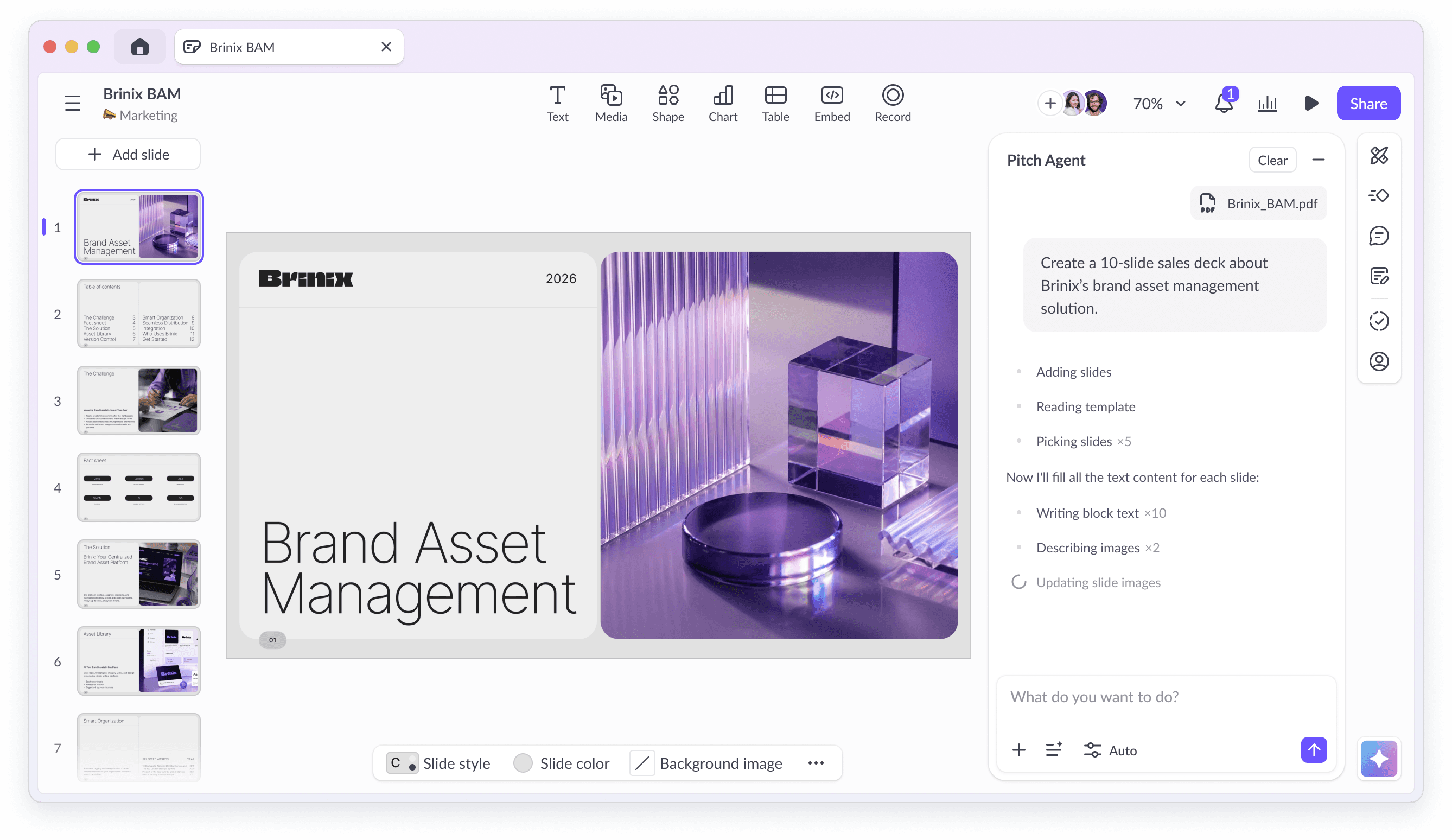This screenshot has height=840, width=1452.
Task: Open the AI sparkle assistant button
Action: pos(1379,759)
